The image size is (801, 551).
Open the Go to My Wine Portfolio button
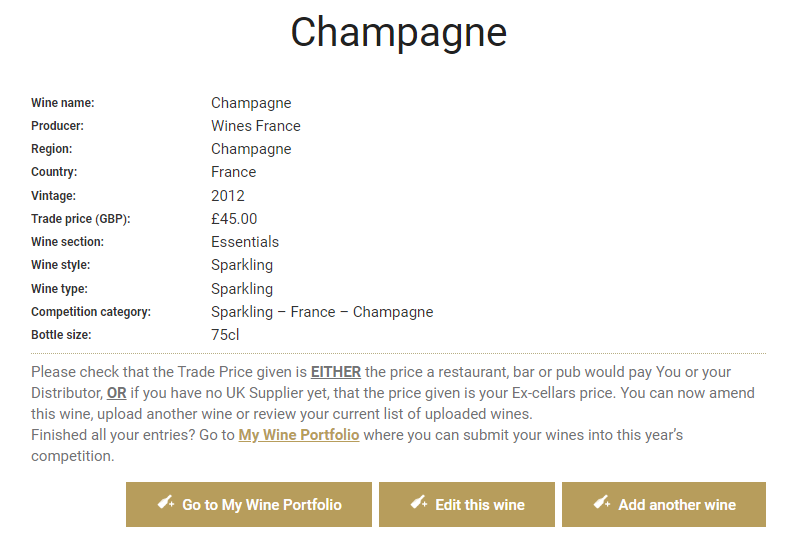pyautogui.click(x=249, y=505)
